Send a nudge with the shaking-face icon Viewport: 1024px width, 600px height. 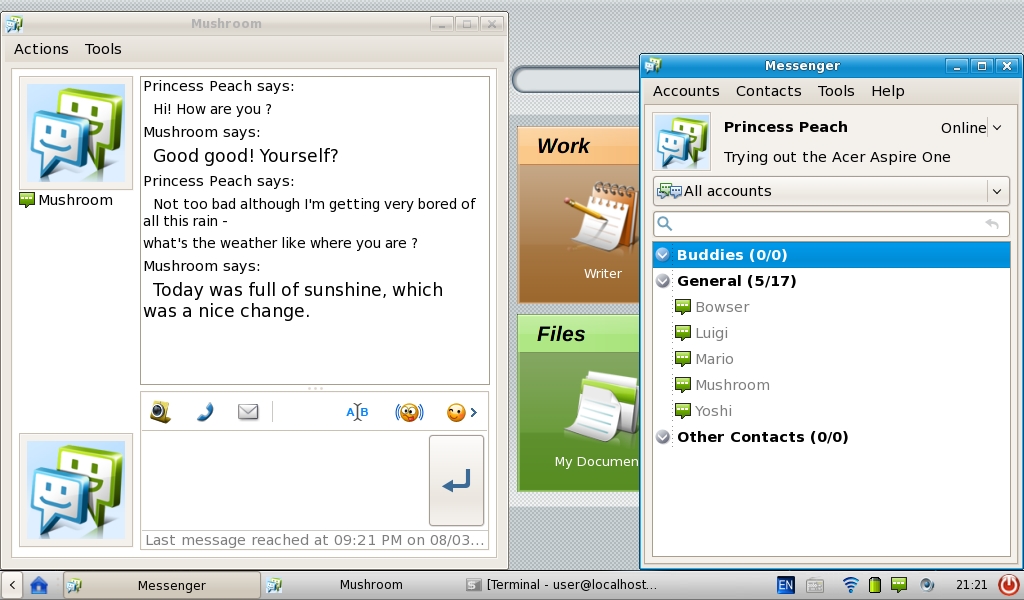409,412
